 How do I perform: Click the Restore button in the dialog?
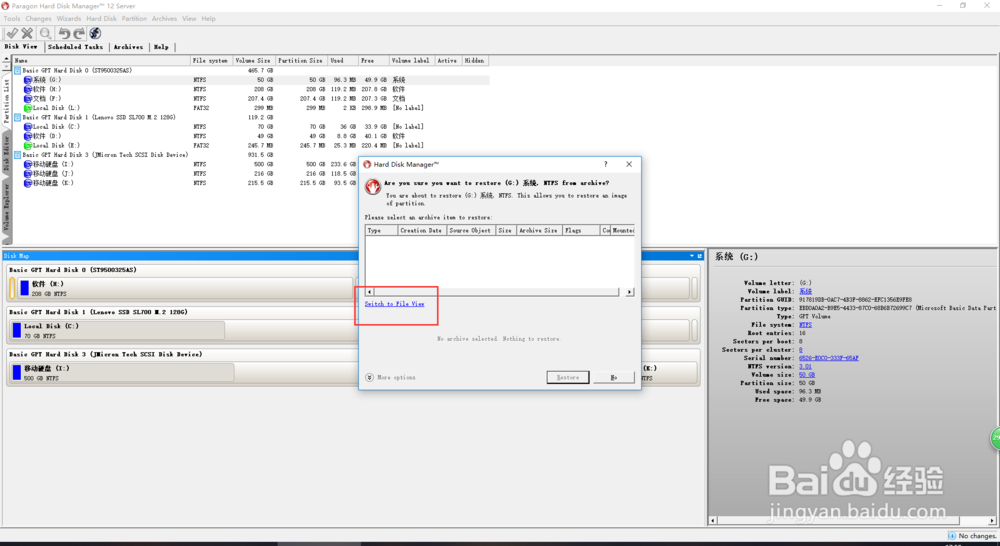click(x=568, y=378)
